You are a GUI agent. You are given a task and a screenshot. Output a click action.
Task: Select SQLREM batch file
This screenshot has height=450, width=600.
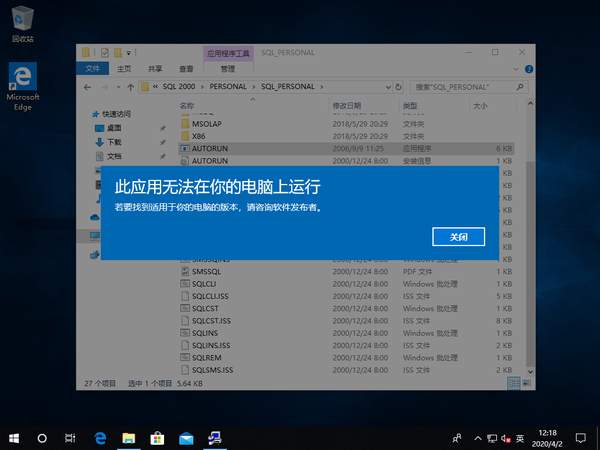pyautogui.click(x=346, y=357)
